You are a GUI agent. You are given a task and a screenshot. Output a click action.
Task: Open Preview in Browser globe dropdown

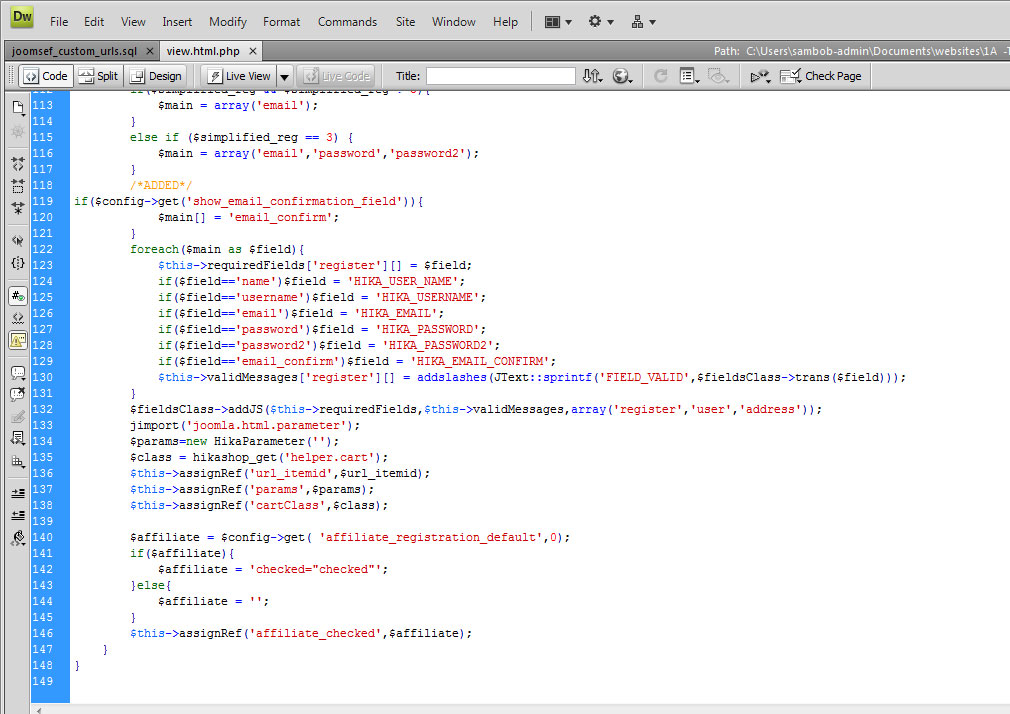click(622, 76)
